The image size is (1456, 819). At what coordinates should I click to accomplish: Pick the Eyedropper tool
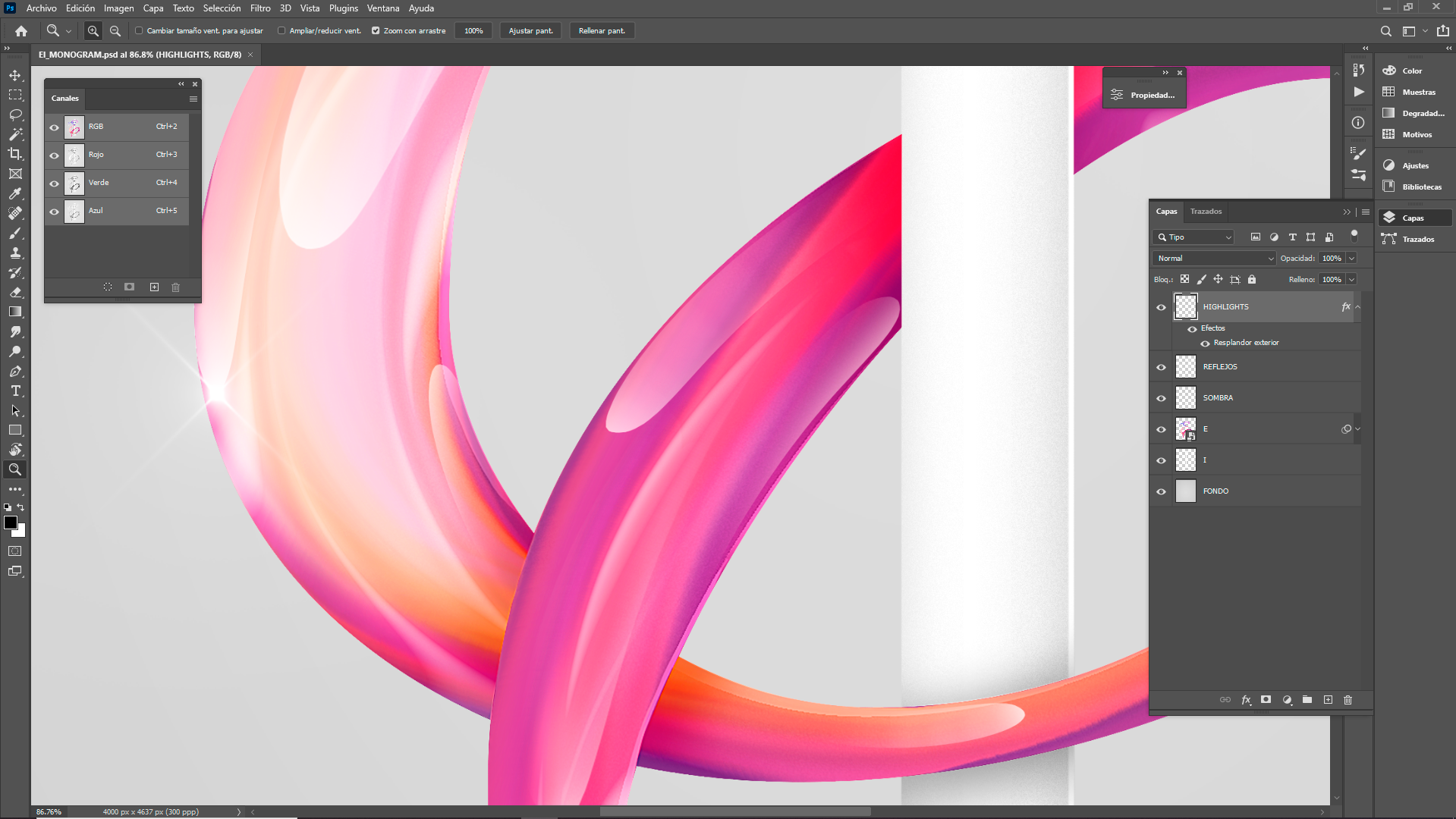click(x=15, y=193)
